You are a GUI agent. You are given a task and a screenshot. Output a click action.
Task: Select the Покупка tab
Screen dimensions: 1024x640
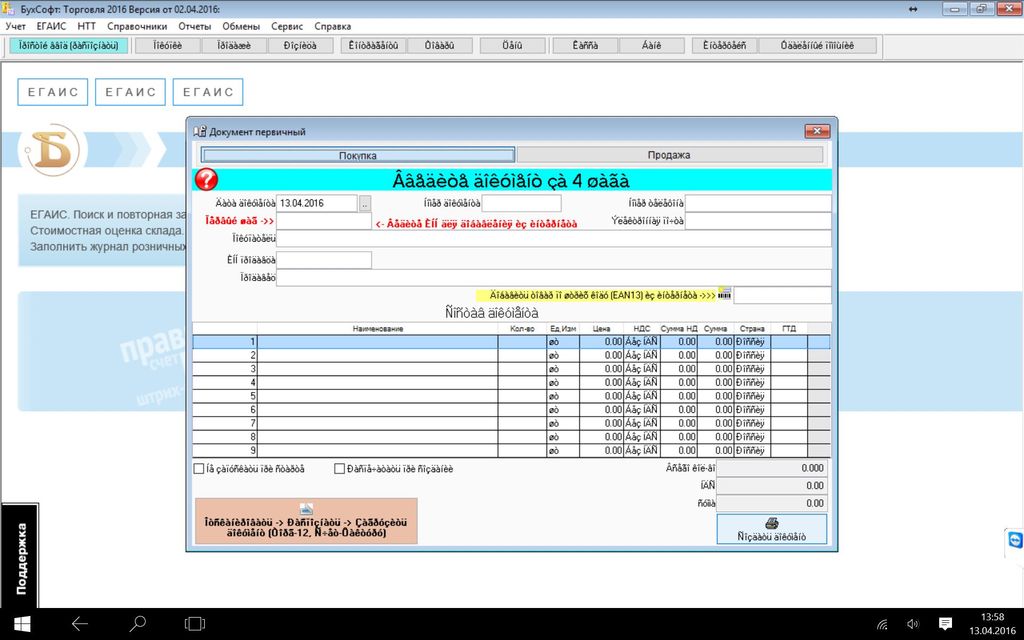[x=358, y=155]
